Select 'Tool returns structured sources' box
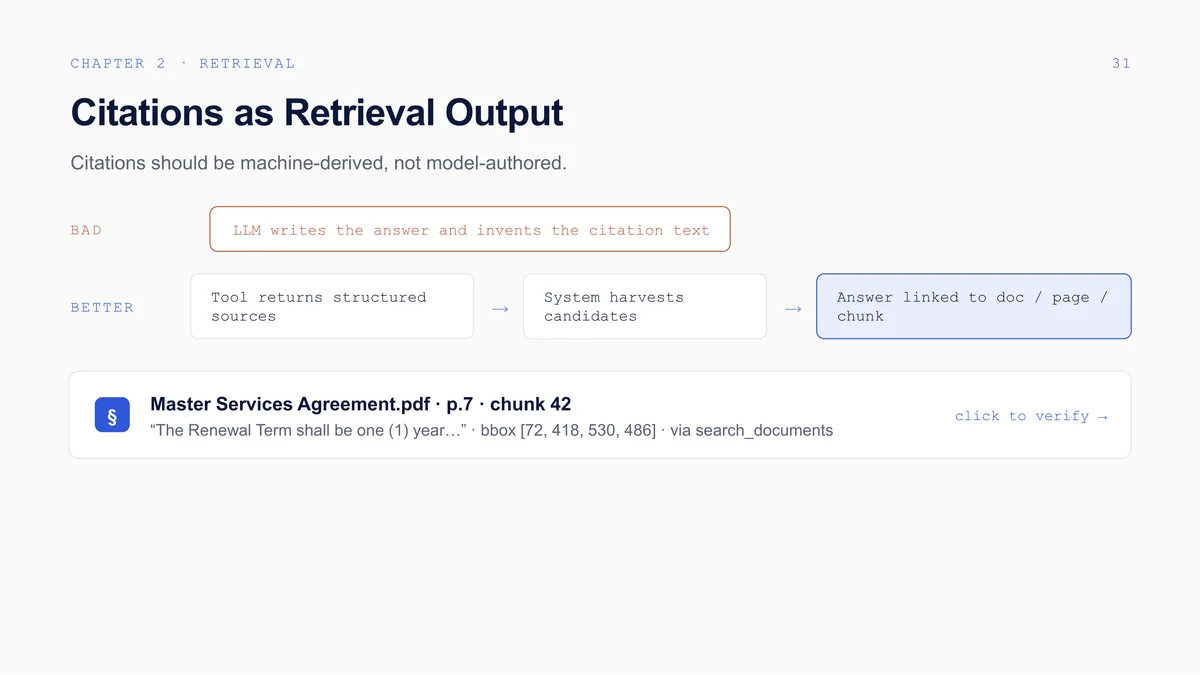 [332, 306]
